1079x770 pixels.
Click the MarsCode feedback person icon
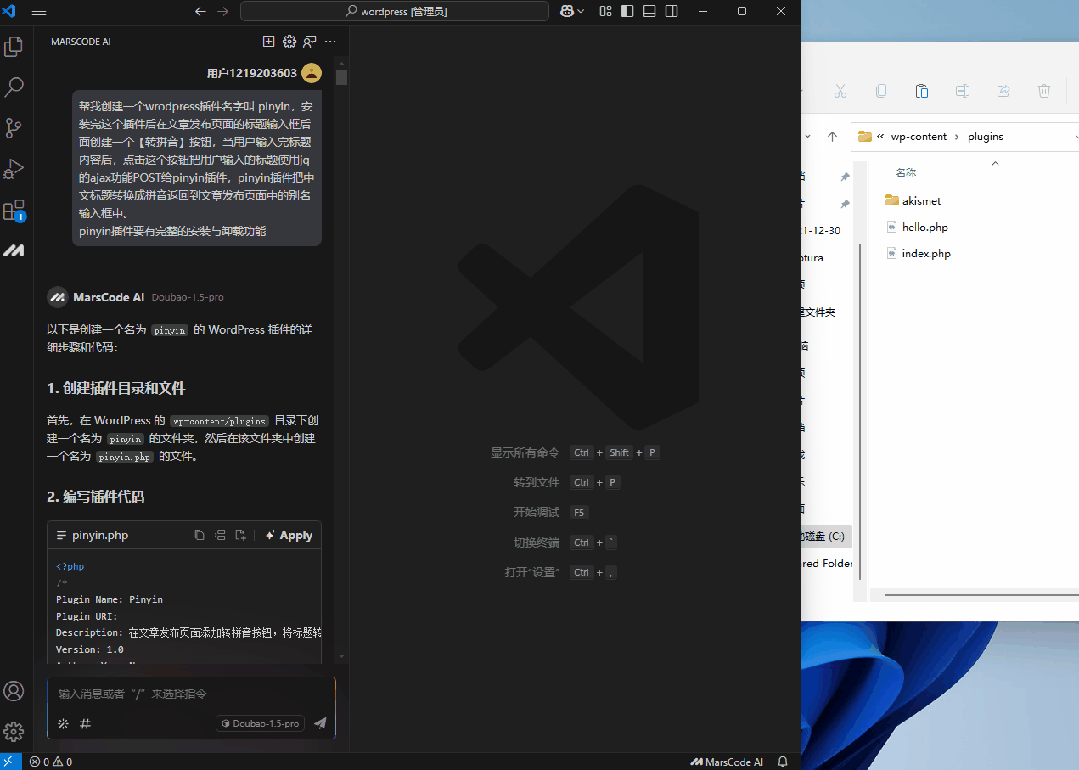(310, 42)
